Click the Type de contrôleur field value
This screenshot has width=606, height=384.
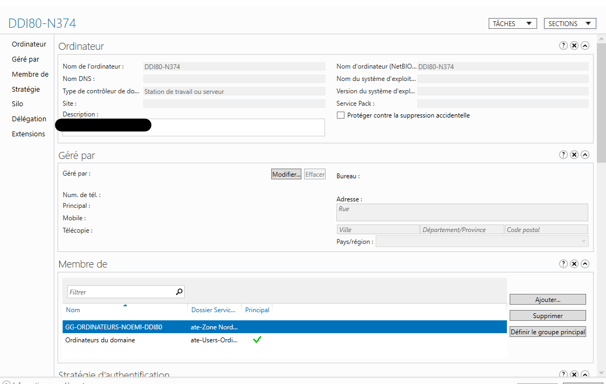coord(234,92)
